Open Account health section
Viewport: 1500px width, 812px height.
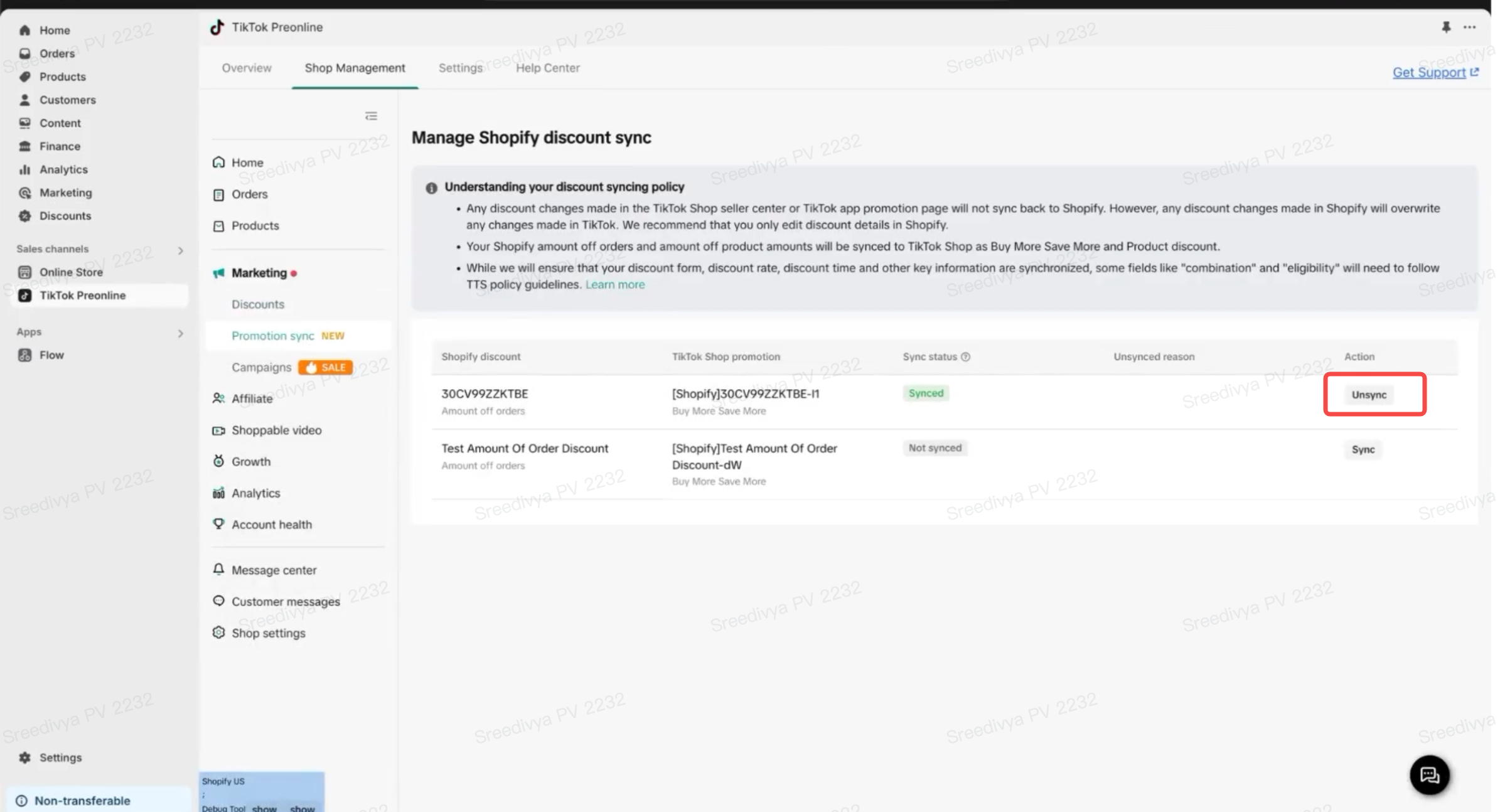(x=271, y=525)
